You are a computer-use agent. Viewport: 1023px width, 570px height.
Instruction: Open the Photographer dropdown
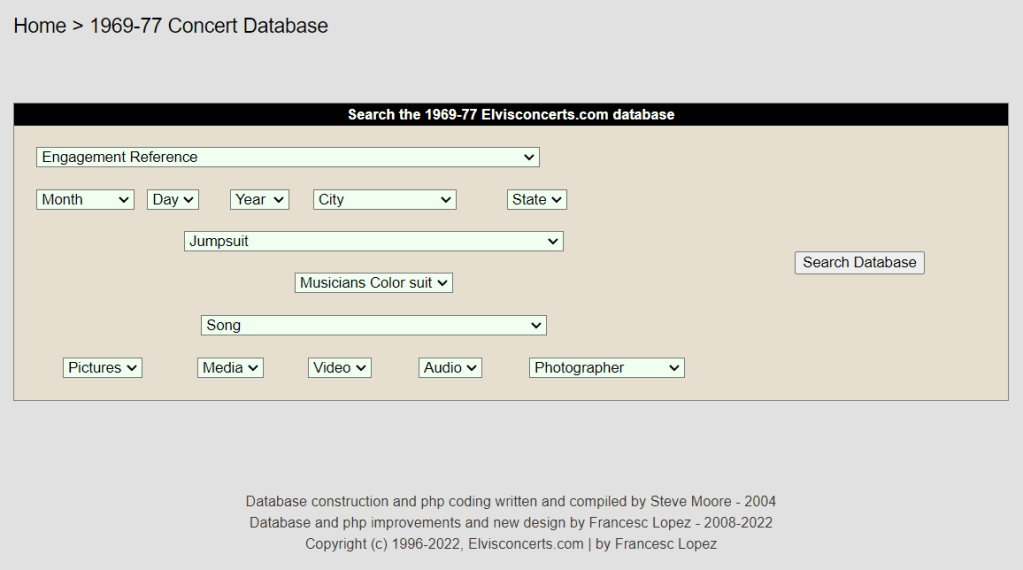click(606, 368)
